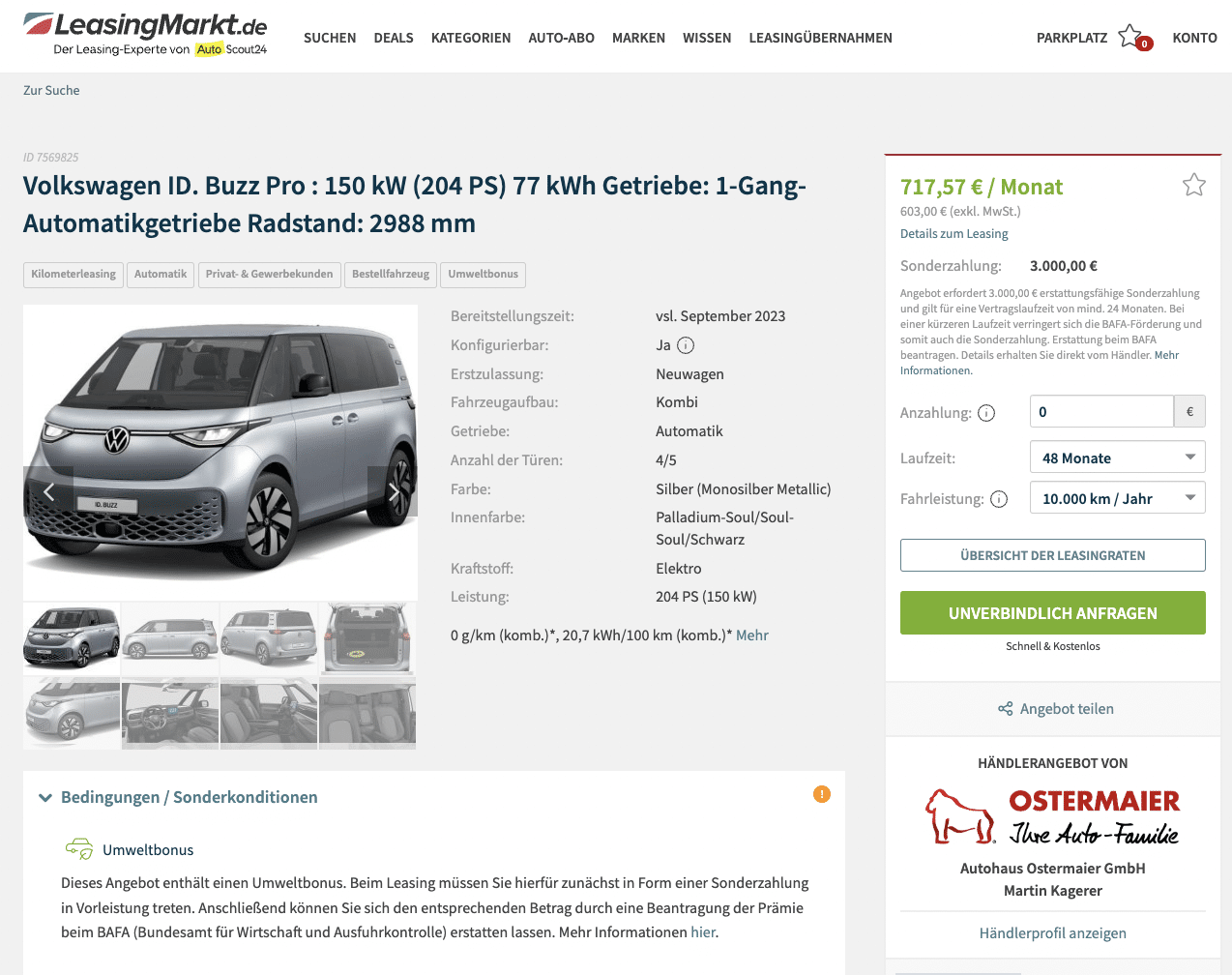This screenshot has height=975, width=1232.
Task: Show previous car image with left arrow
Action: [x=48, y=491]
